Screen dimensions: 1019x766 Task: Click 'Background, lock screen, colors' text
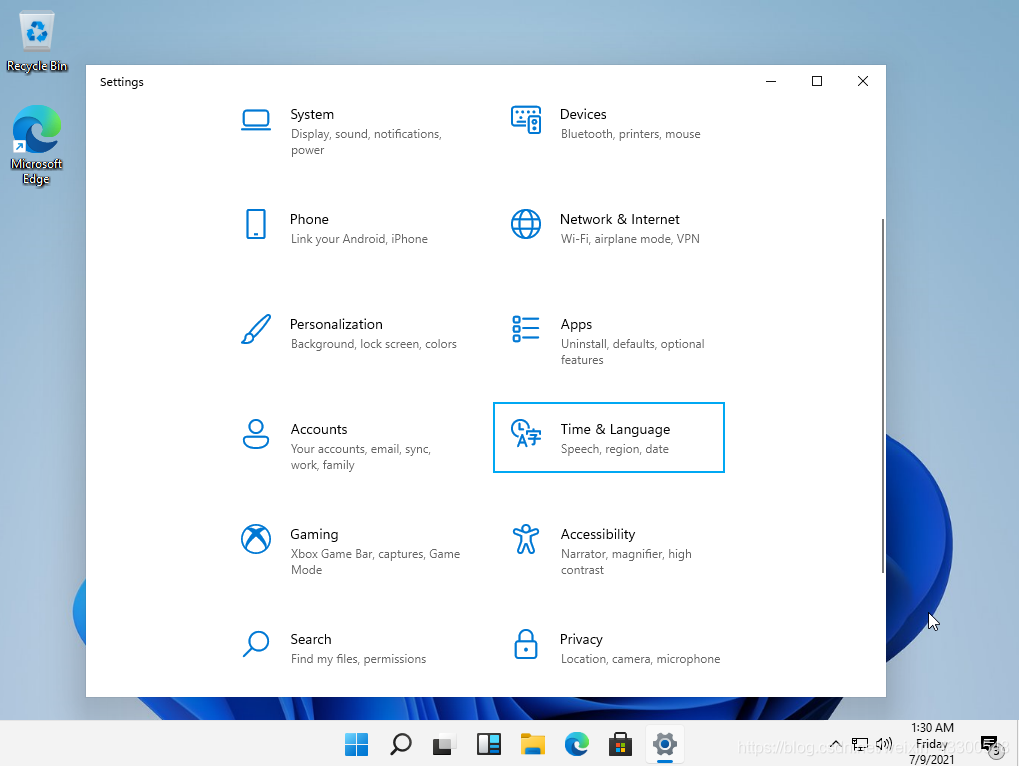coord(374,344)
